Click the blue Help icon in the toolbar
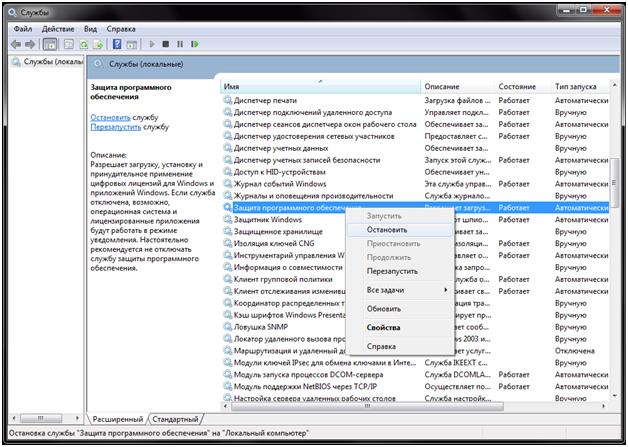Image resolution: width=628 pixels, height=447 pixels. click(117, 44)
